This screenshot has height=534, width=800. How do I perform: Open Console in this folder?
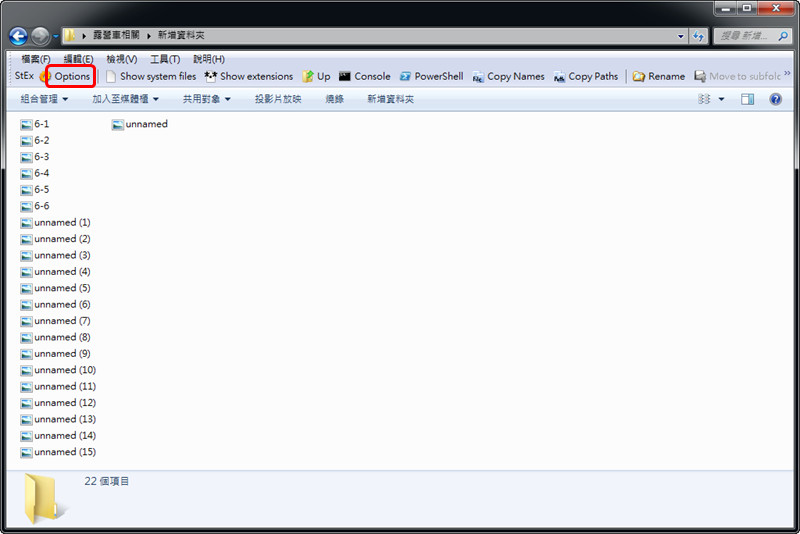coord(365,77)
